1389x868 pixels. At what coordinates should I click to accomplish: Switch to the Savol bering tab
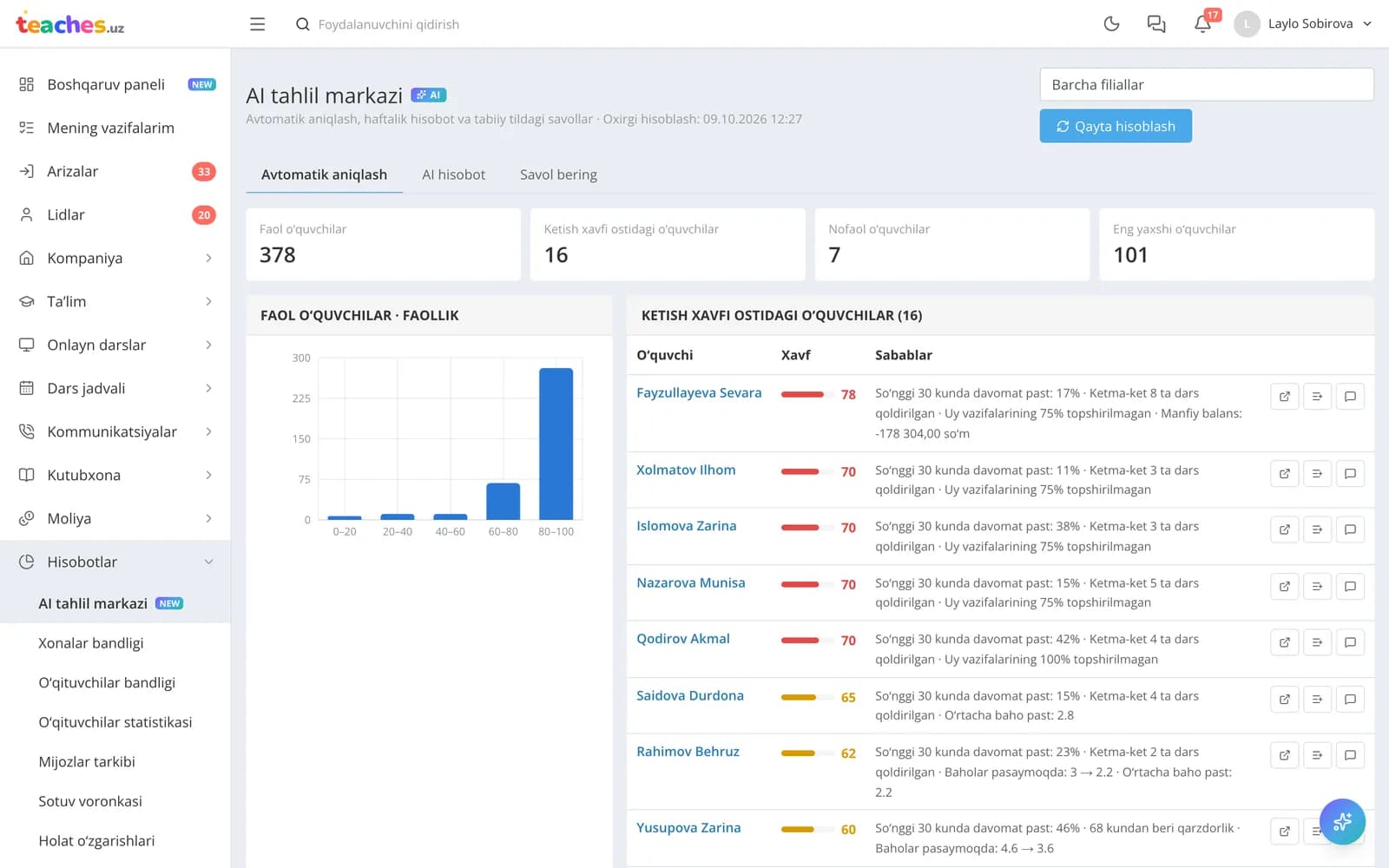558,174
